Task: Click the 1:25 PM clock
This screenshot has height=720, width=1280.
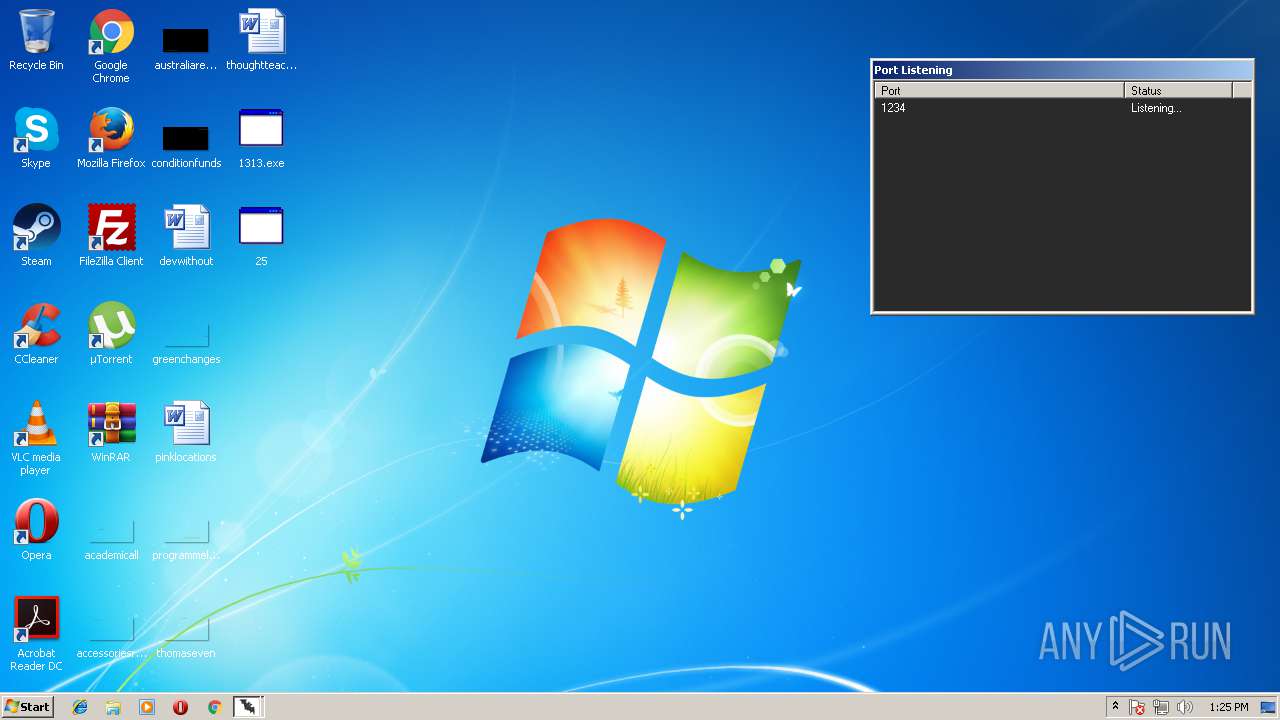Action: coord(1228,707)
